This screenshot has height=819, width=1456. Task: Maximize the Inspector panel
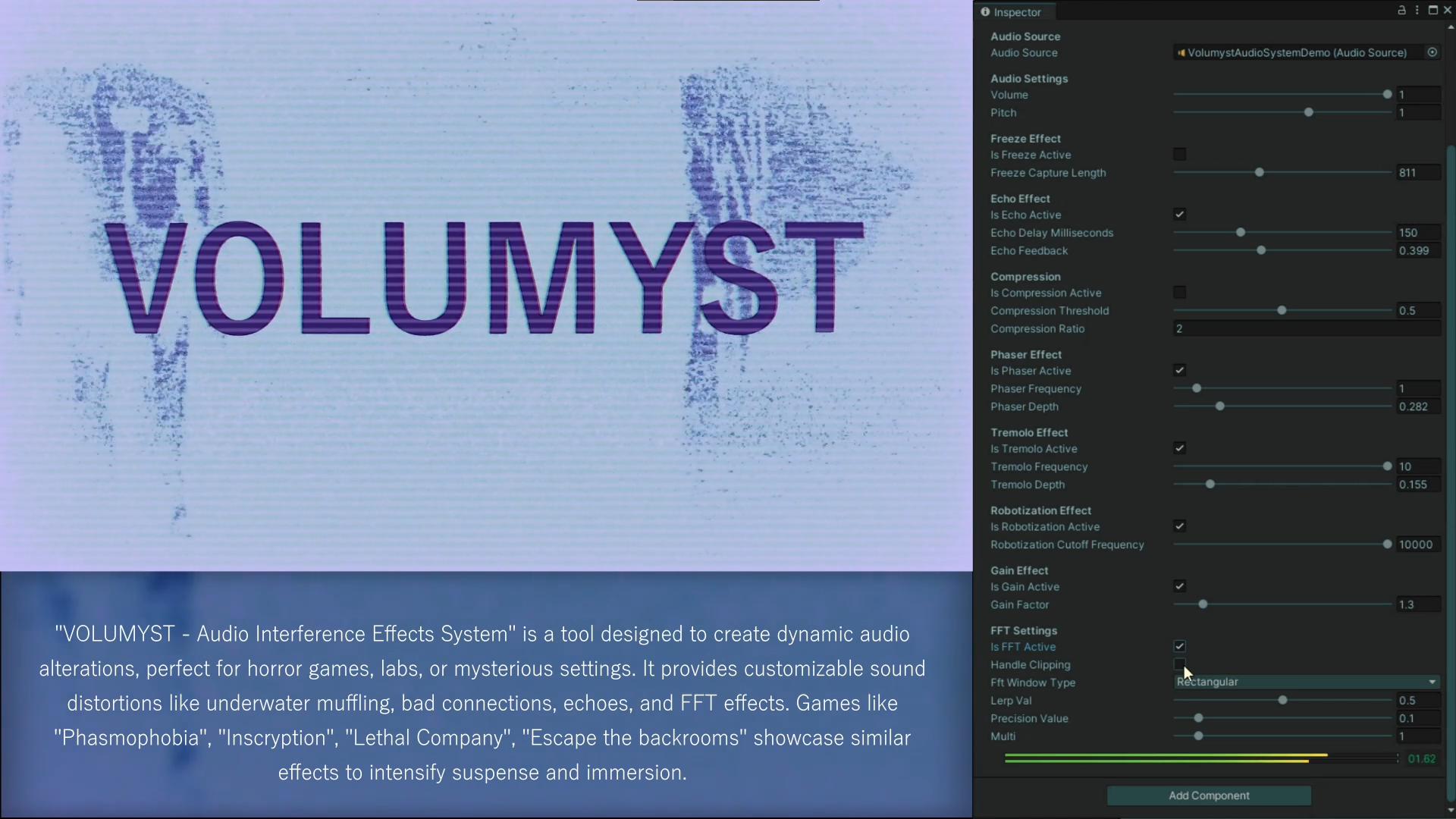pyautogui.click(x=1432, y=11)
